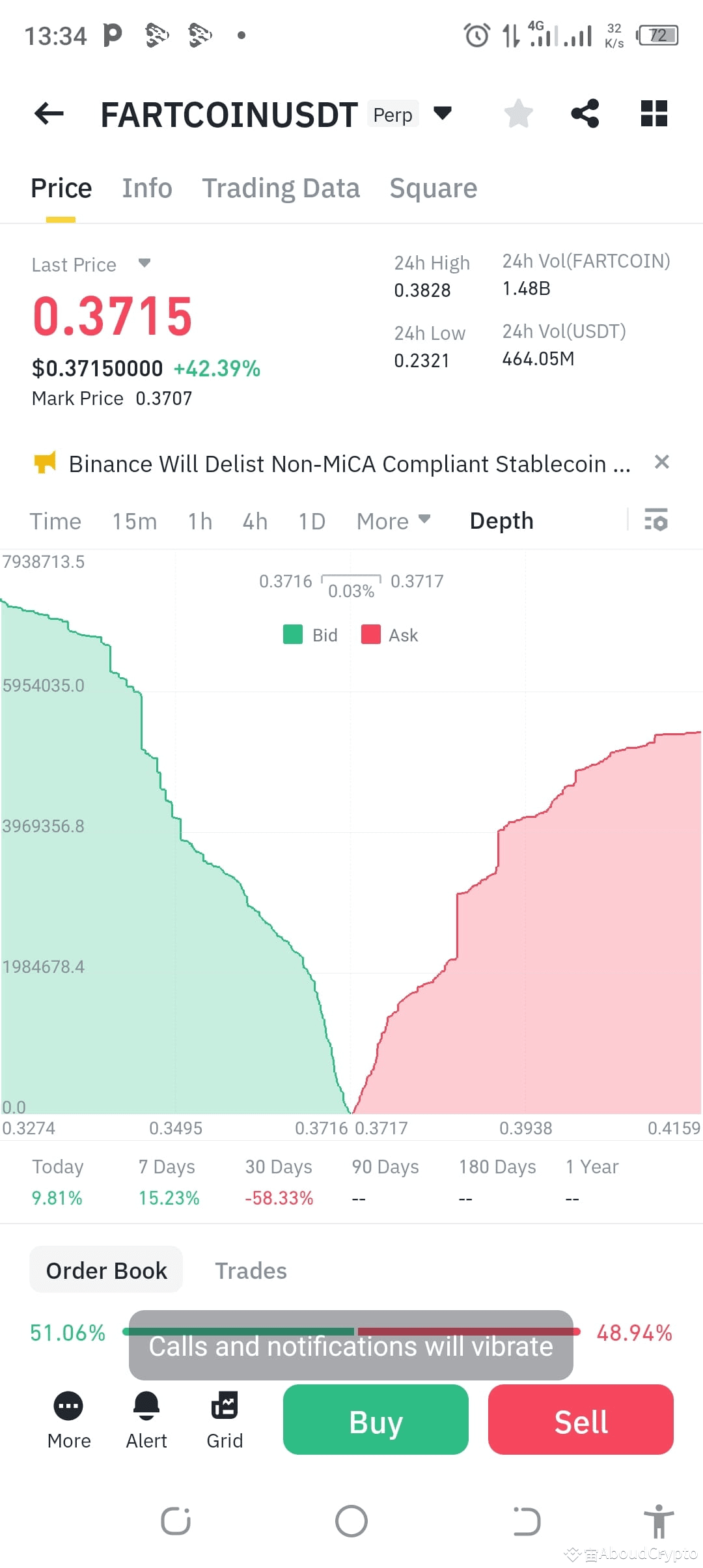Toggle the Ask legend on depth chart
This screenshot has height=1568, width=703.
click(389, 634)
